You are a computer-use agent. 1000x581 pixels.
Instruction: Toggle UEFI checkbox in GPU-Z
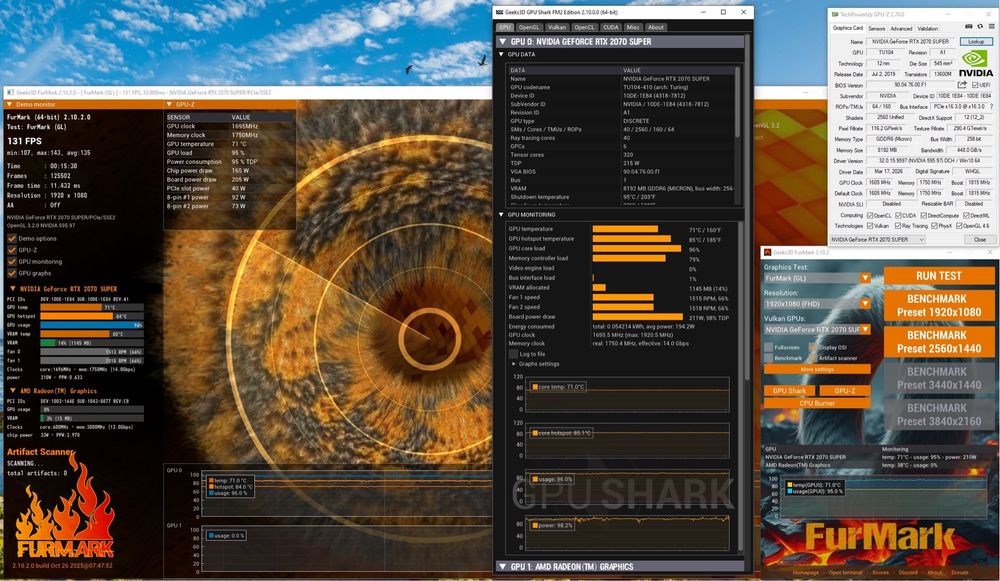tap(975, 85)
